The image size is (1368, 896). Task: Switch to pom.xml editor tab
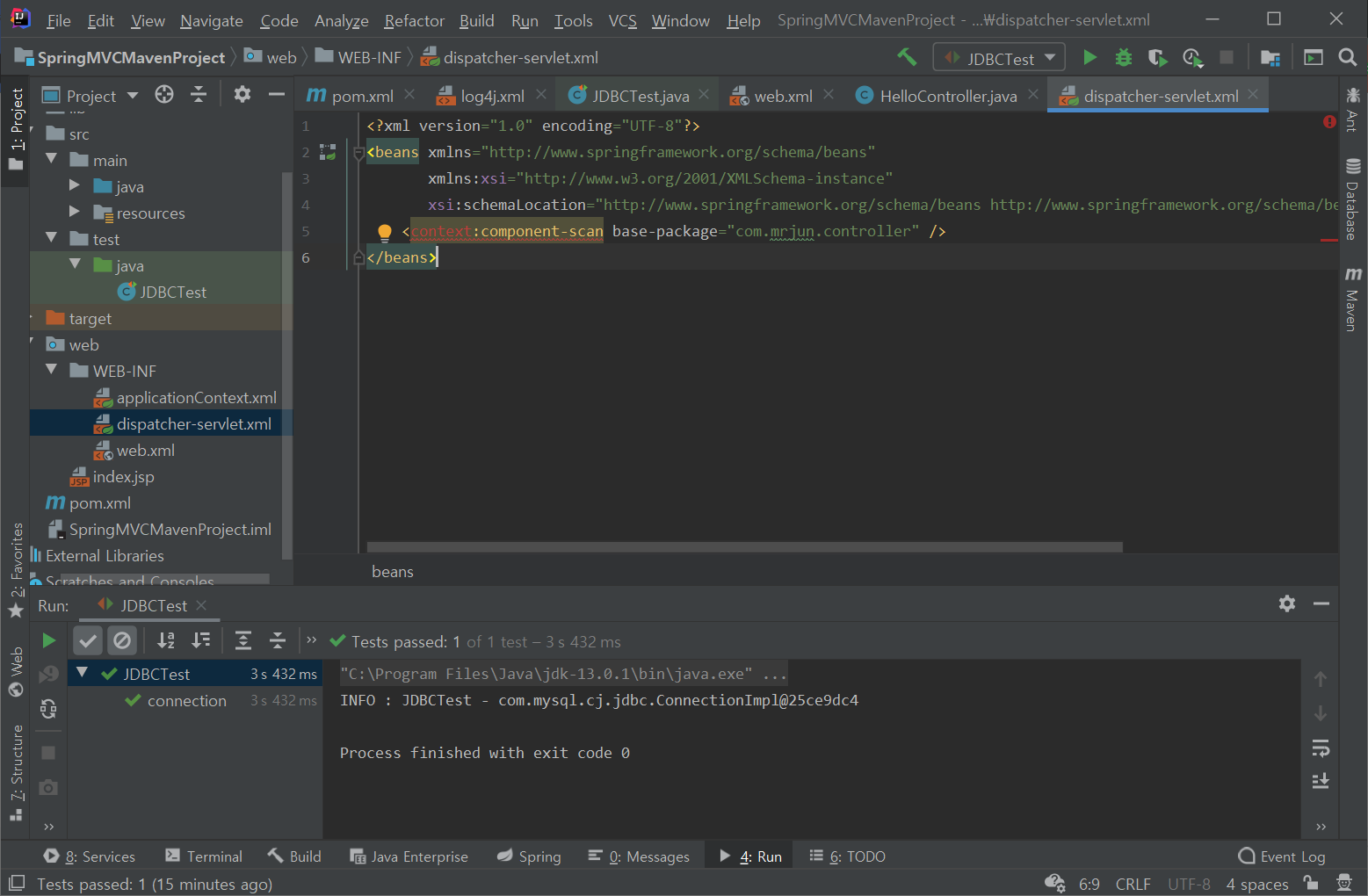361,96
